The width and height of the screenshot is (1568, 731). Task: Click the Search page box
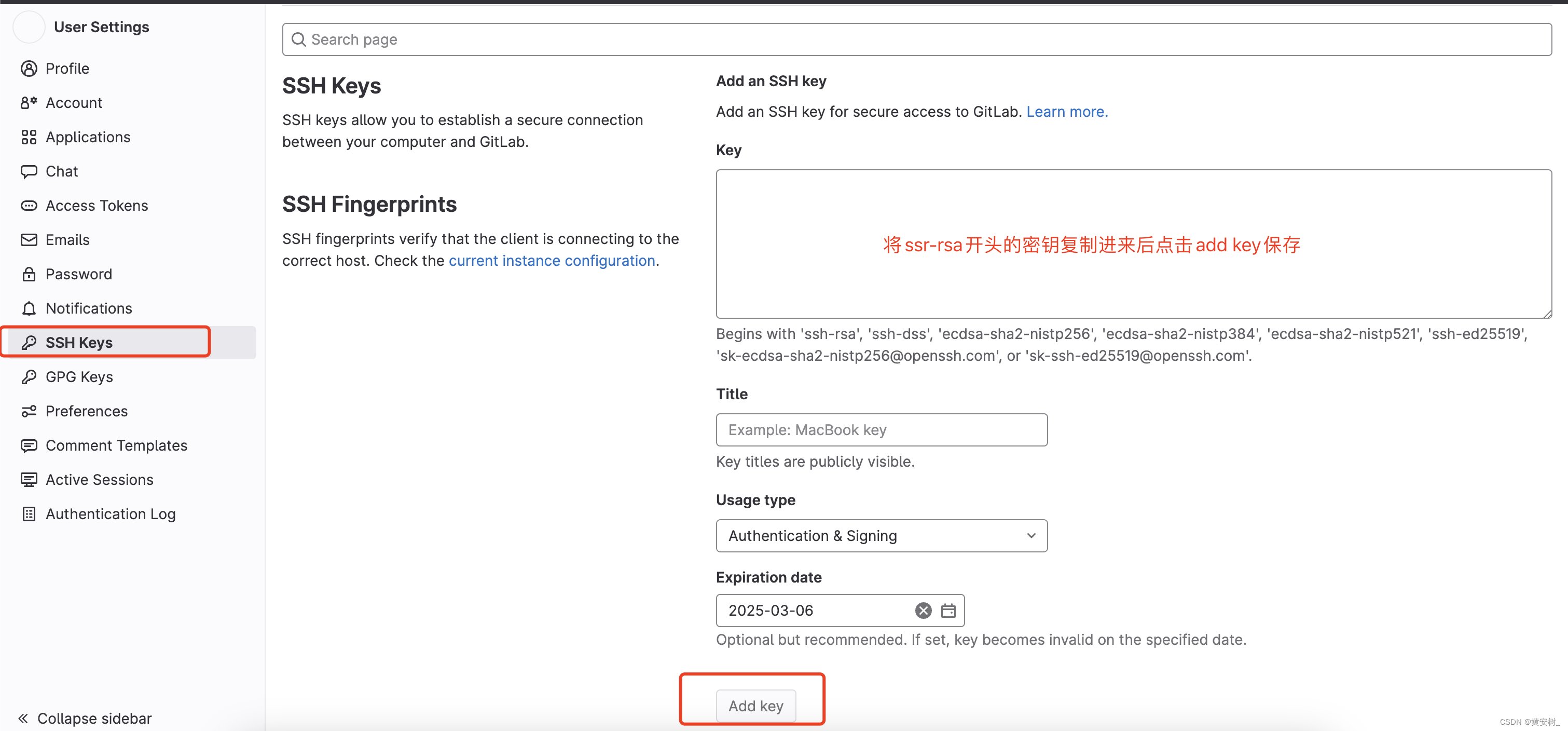coord(917,39)
